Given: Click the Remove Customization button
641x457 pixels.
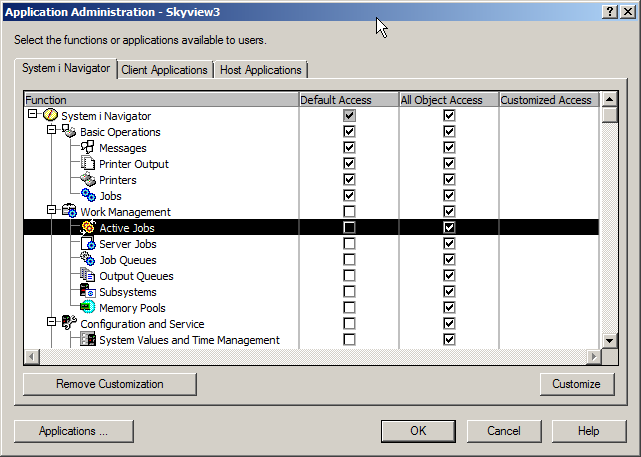Looking at the screenshot, I should pyautogui.click(x=110, y=384).
